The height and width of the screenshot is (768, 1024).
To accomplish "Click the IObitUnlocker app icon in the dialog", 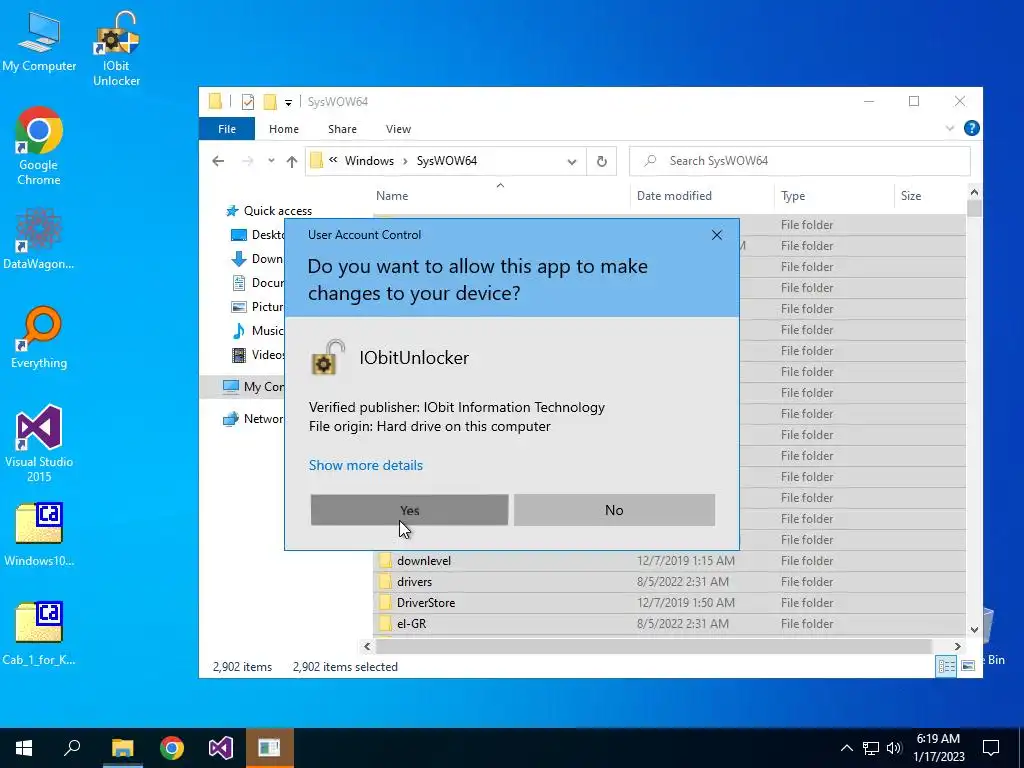I will (x=327, y=358).
